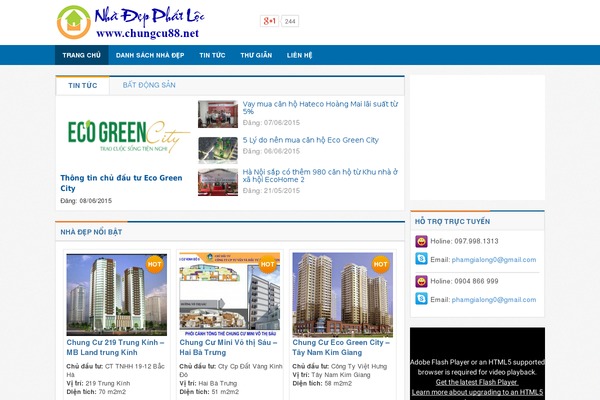The height and width of the screenshot is (400, 600).
Task: Go to Tin Tức in navigation bar
Action: click(x=212, y=55)
